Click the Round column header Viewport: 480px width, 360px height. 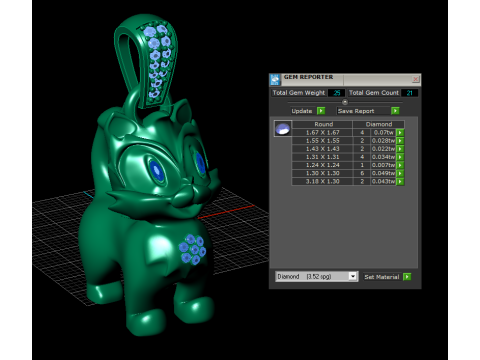point(322,124)
